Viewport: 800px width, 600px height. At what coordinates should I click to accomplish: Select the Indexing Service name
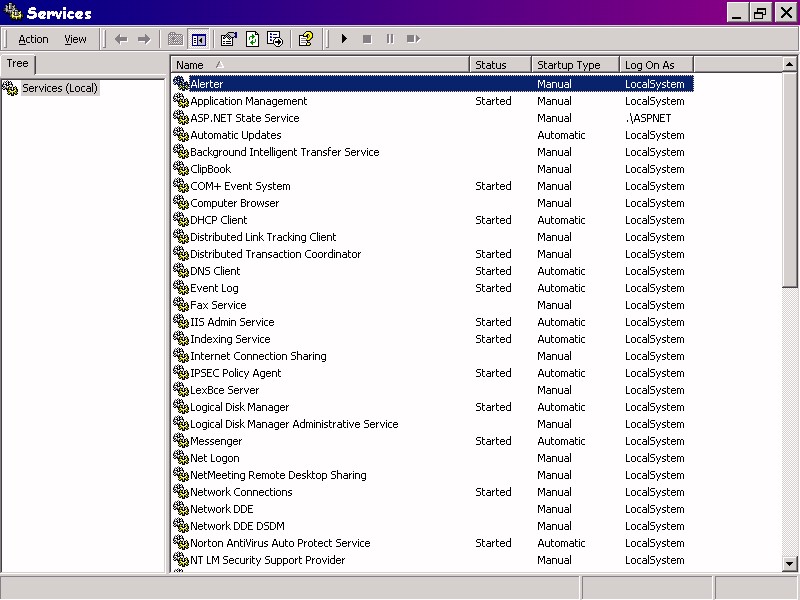coord(230,339)
